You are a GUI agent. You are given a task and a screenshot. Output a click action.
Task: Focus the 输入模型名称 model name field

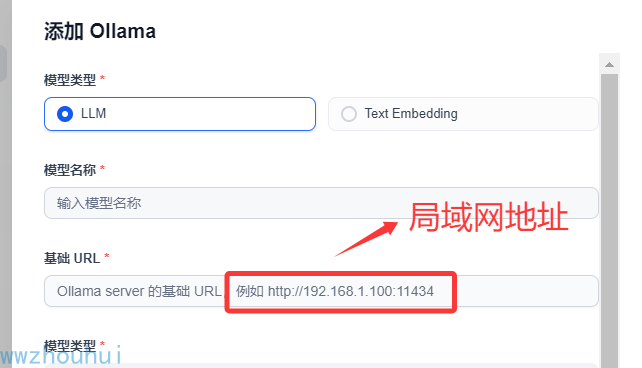321,203
